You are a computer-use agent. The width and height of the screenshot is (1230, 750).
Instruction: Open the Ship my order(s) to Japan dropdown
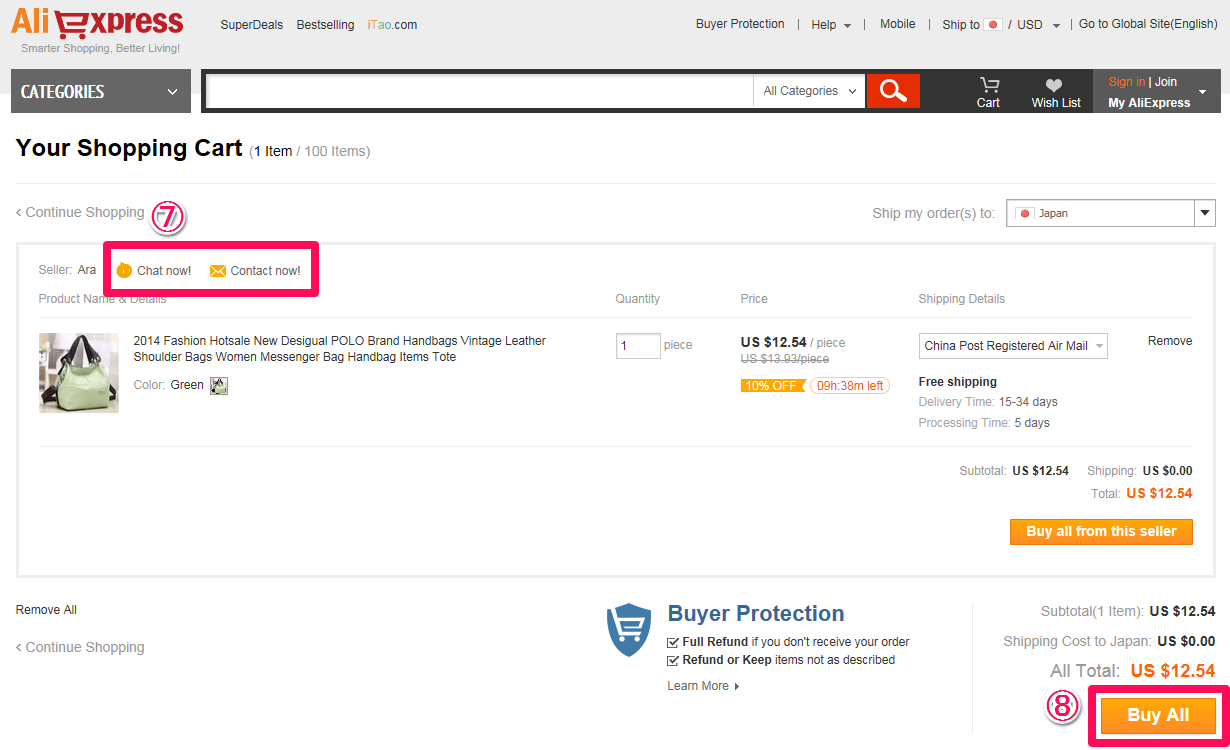click(x=1111, y=213)
